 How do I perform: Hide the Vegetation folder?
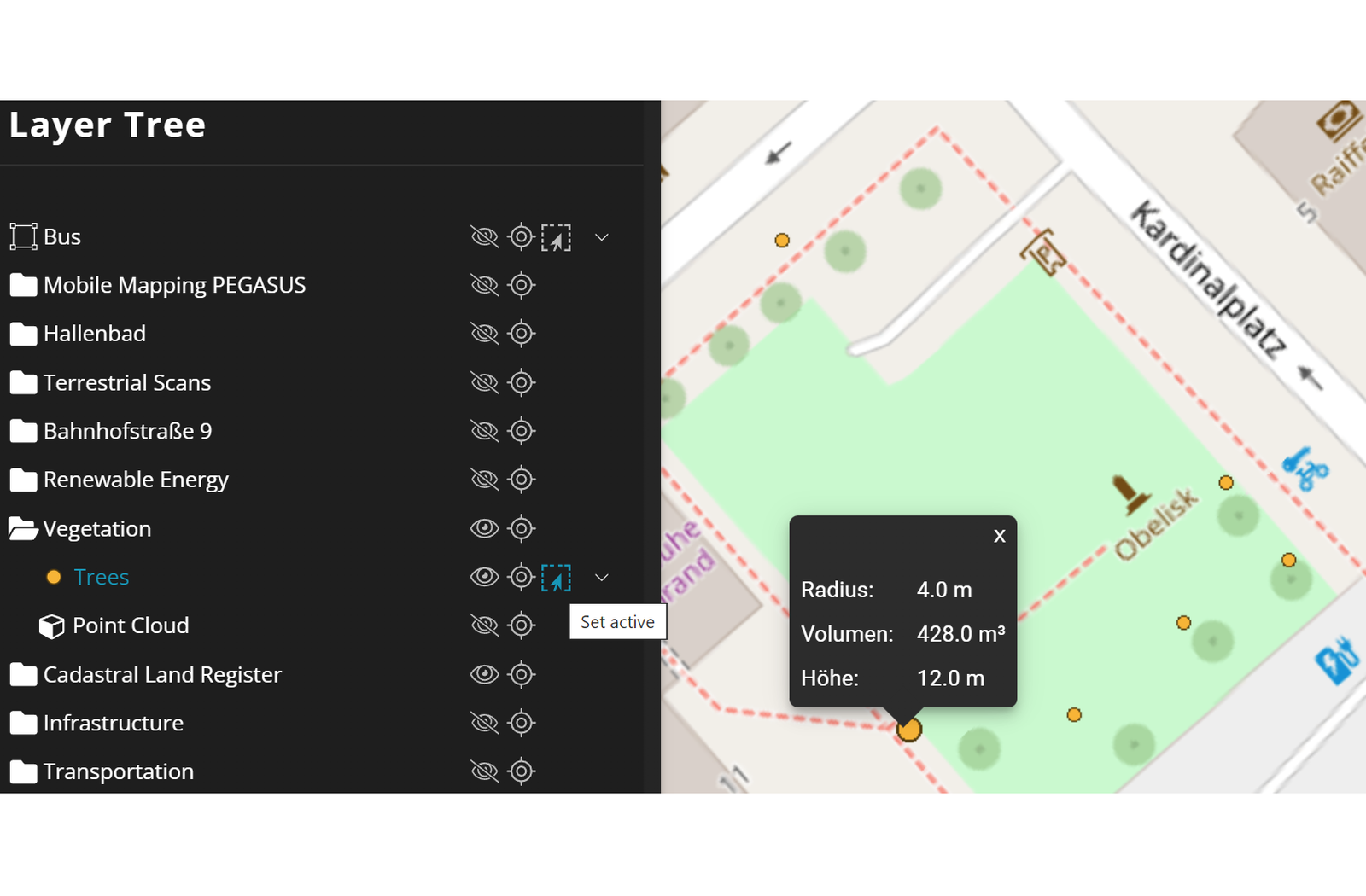[484, 528]
